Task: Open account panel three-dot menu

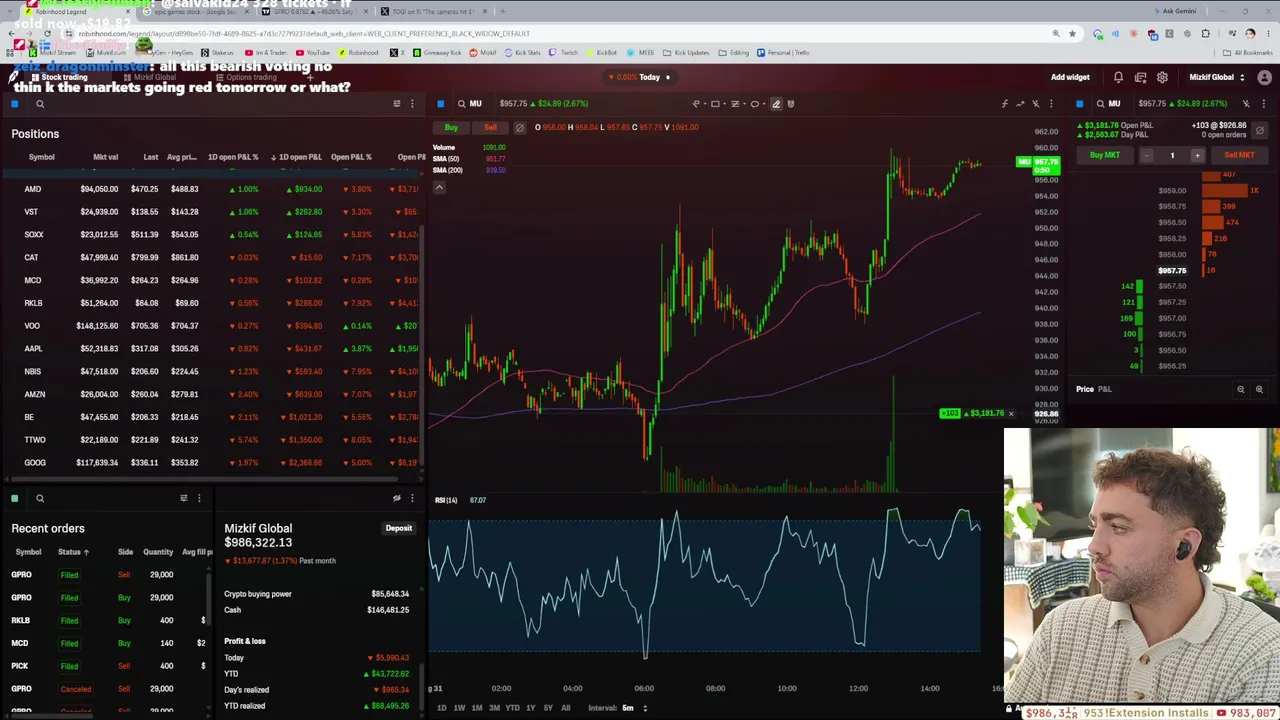Action: [412, 498]
